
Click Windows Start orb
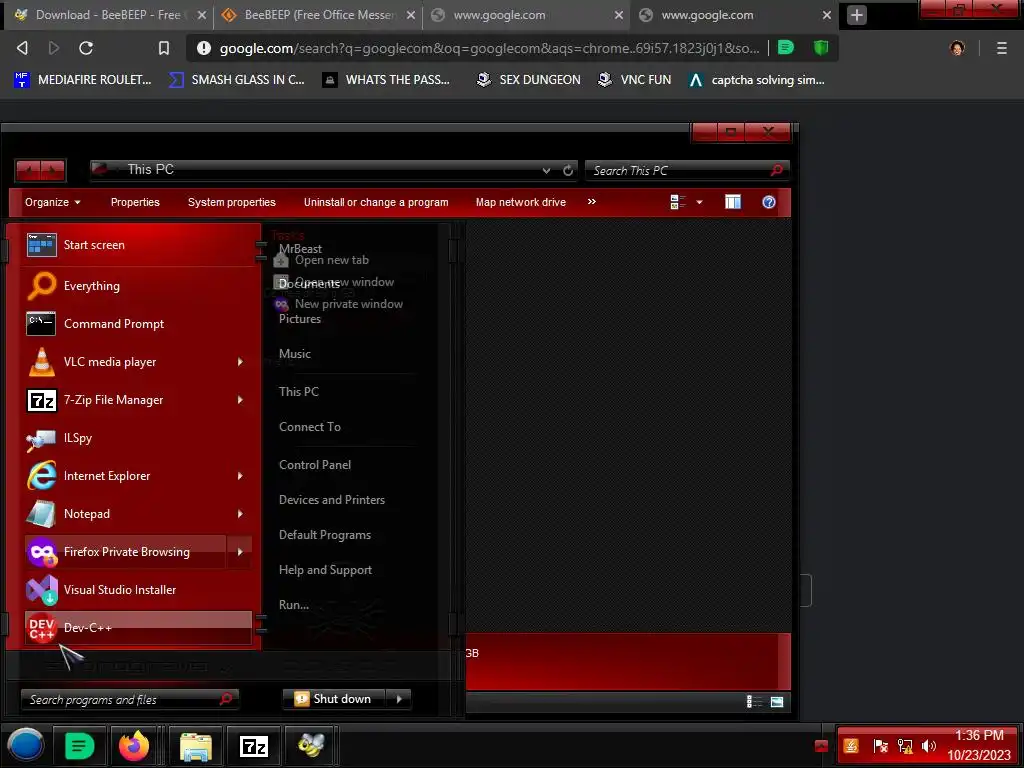[26, 745]
